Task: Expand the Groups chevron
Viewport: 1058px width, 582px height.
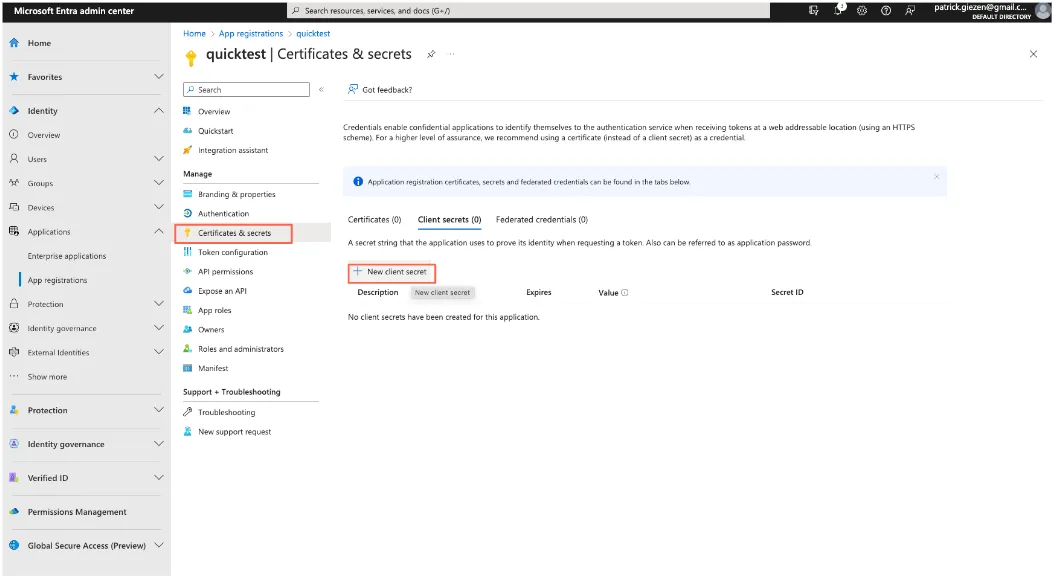Action: (159, 183)
